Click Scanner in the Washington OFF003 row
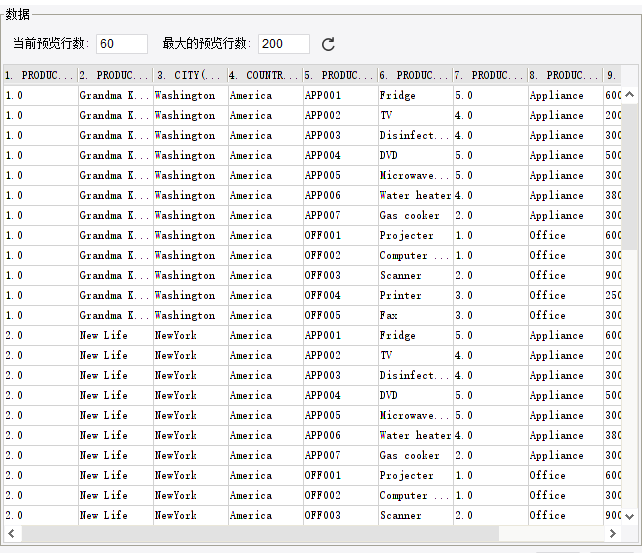Image resolution: width=642 pixels, height=553 pixels. coord(415,275)
